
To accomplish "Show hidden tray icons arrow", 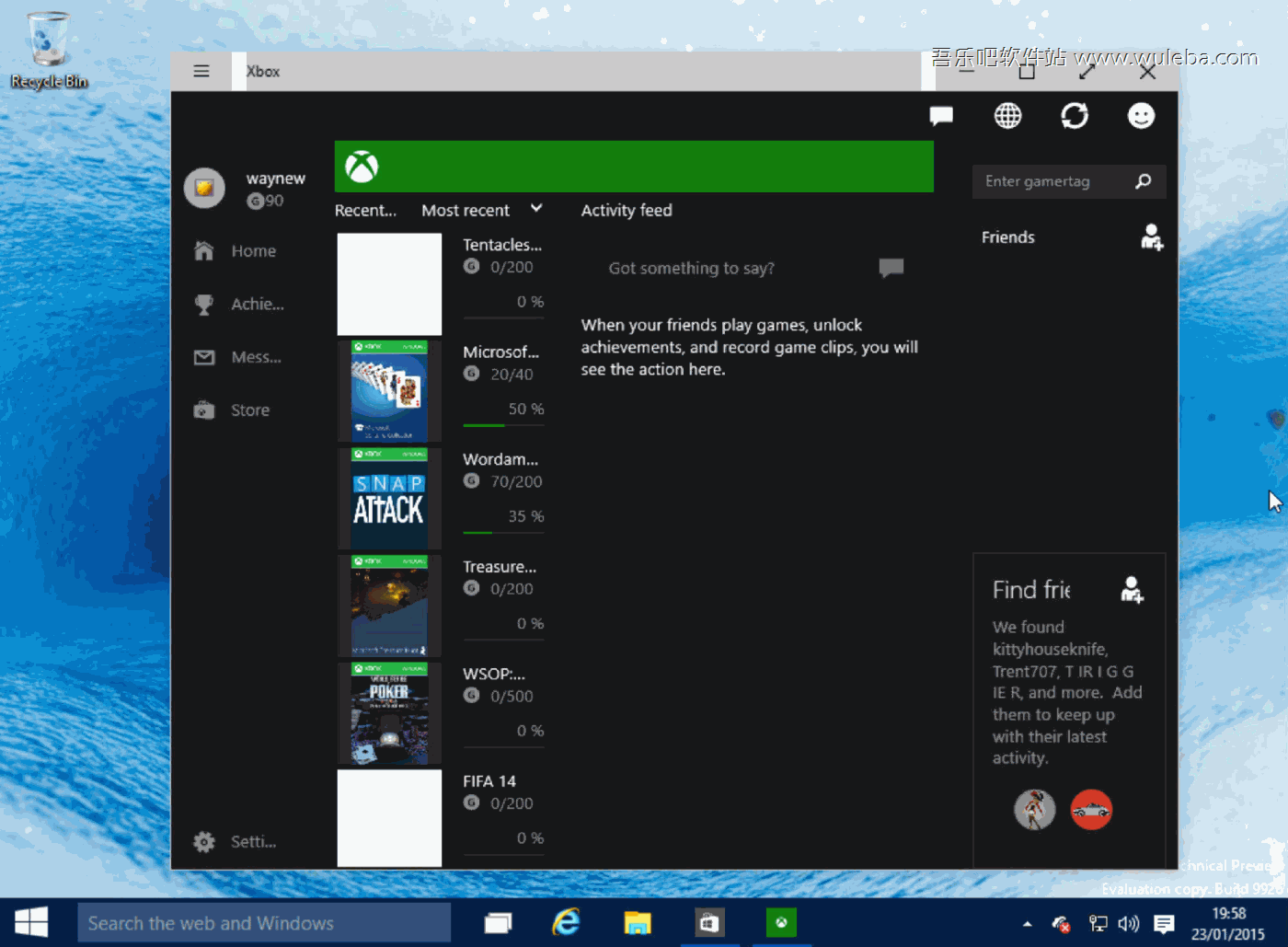I will [x=1028, y=924].
